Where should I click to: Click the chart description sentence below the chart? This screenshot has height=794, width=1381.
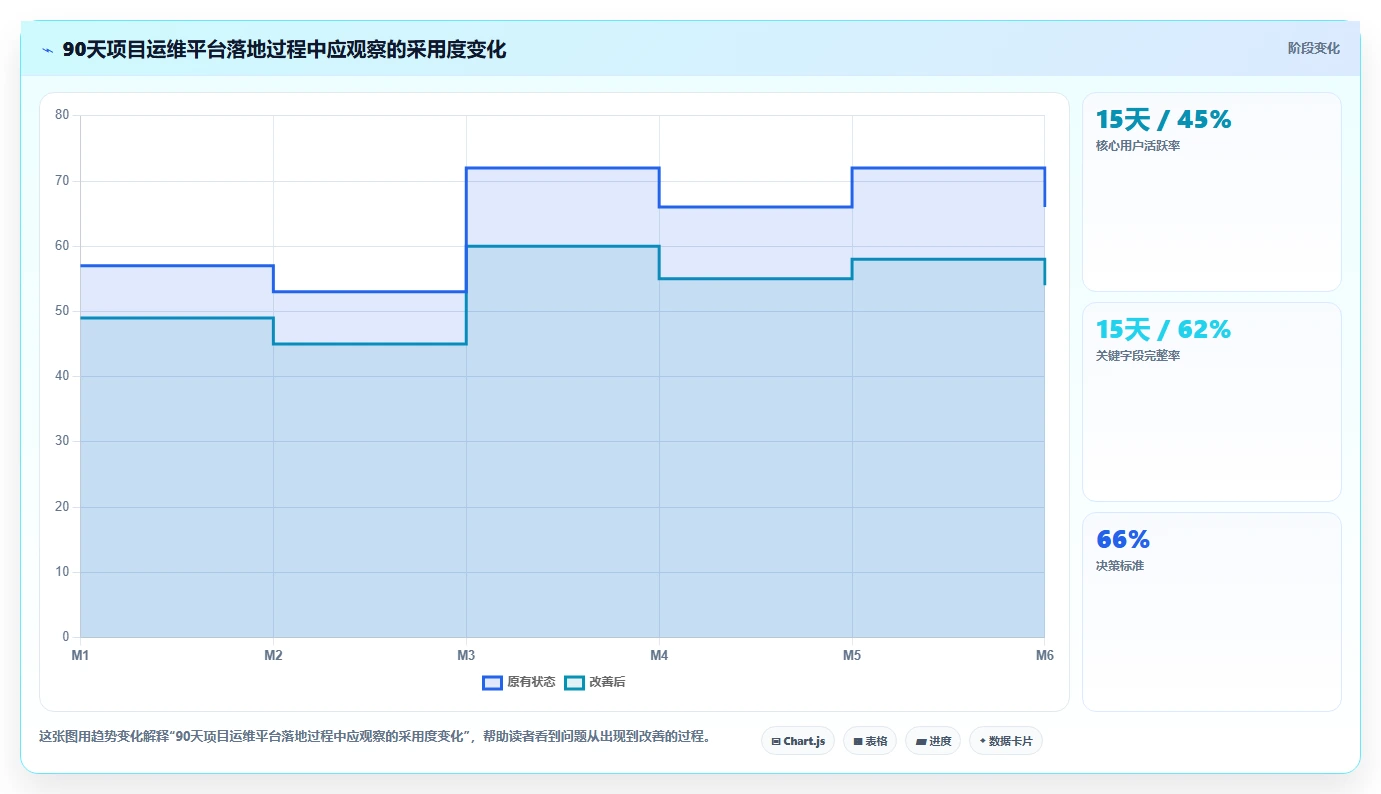click(375, 737)
